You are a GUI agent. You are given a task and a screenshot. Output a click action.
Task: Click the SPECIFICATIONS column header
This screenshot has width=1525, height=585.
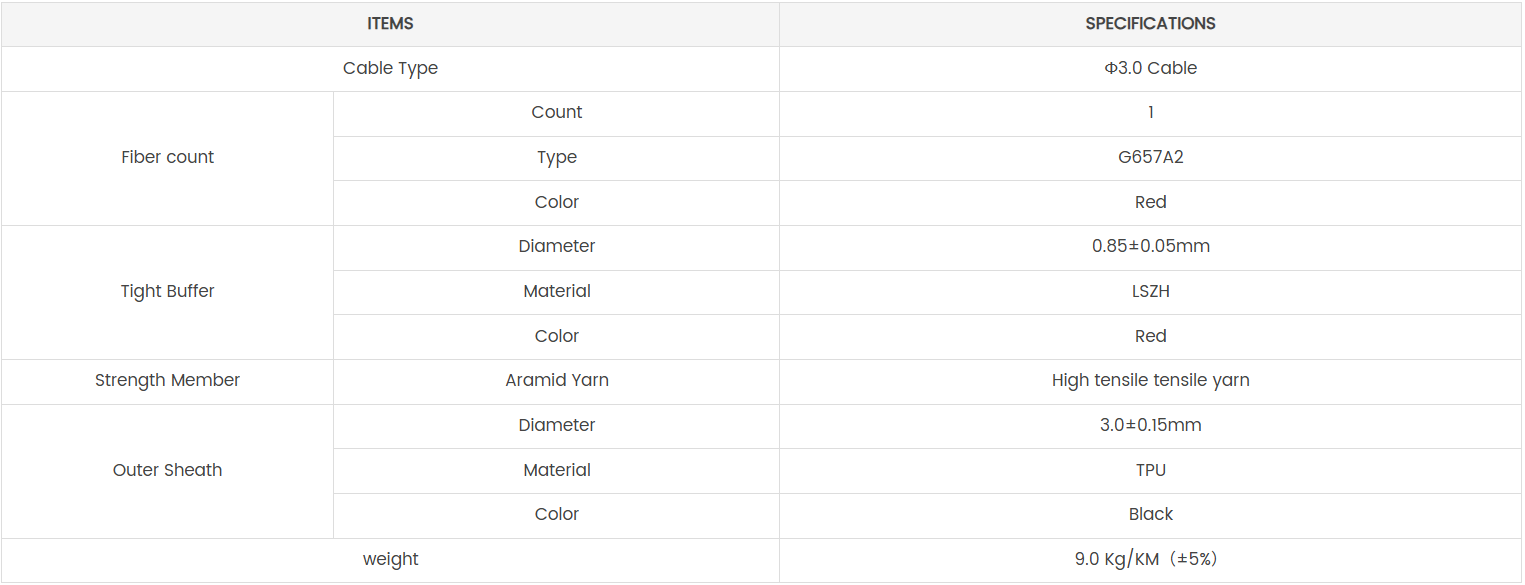1150,24
